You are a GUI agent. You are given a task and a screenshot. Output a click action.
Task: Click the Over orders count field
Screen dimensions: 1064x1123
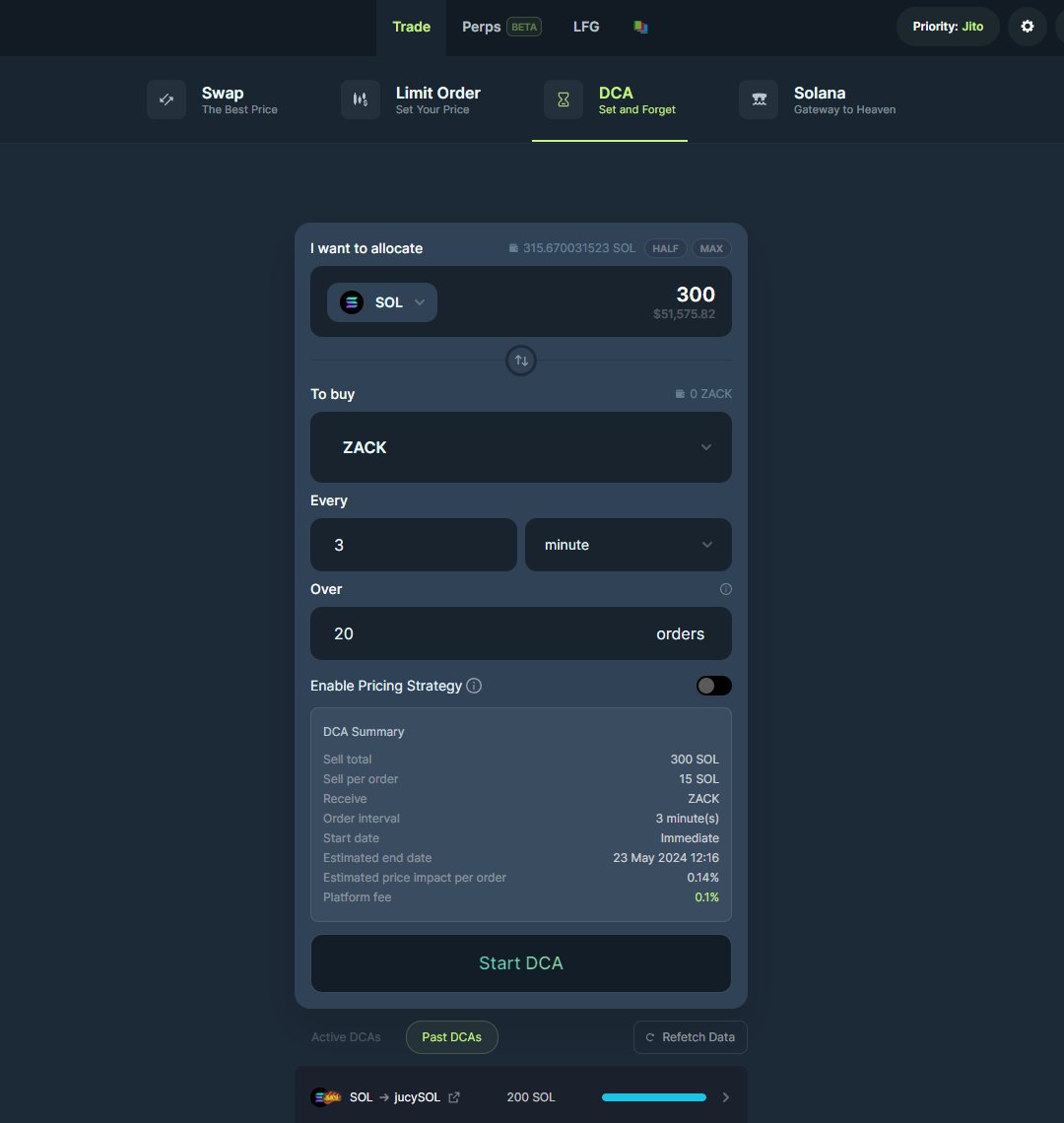[x=521, y=633]
